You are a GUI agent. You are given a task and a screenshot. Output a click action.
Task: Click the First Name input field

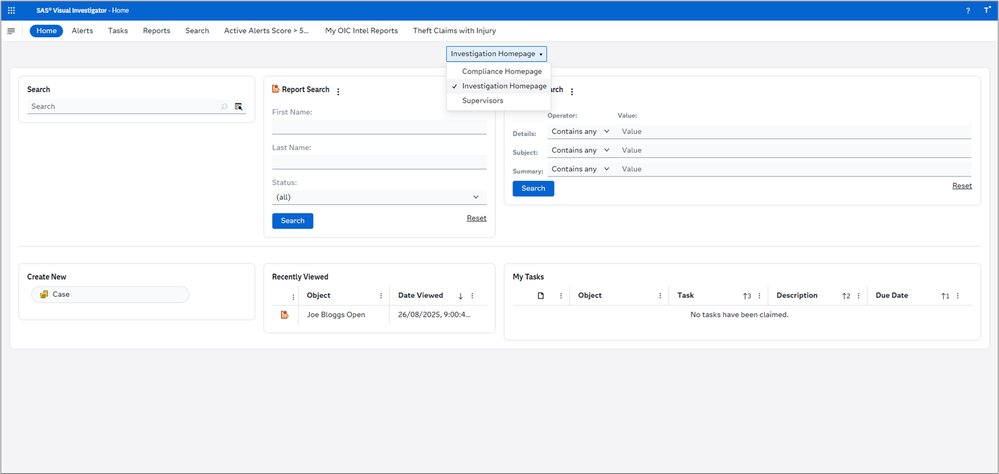[x=379, y=127]
